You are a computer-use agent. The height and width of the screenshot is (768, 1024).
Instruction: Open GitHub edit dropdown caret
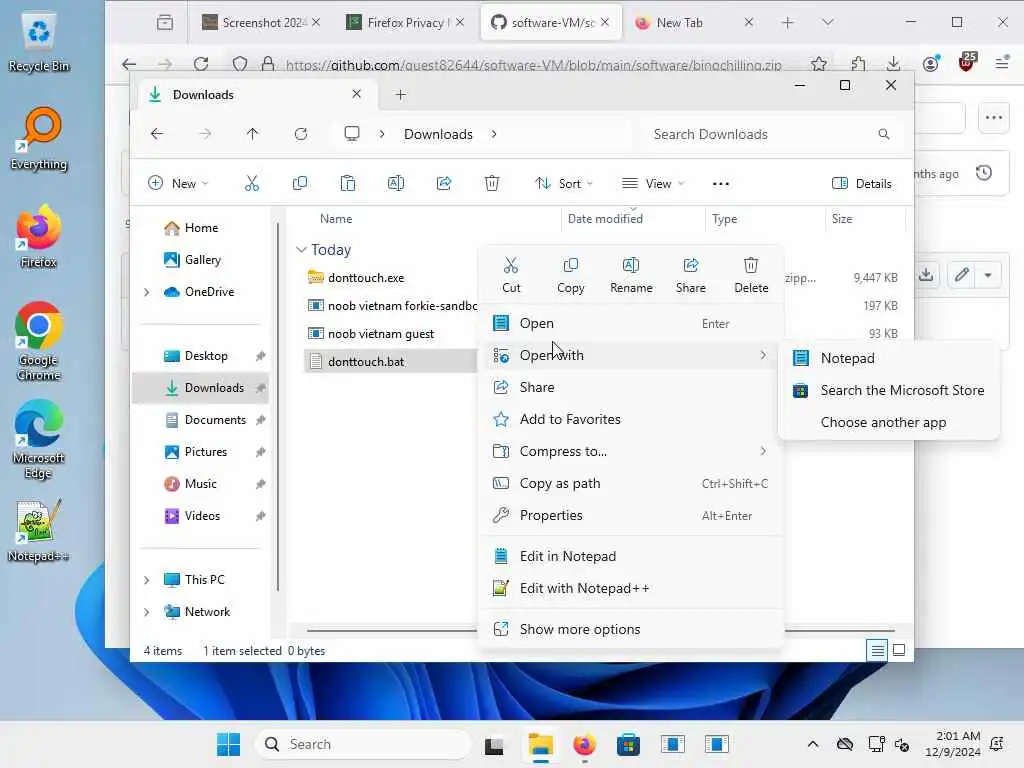point(988,275)
